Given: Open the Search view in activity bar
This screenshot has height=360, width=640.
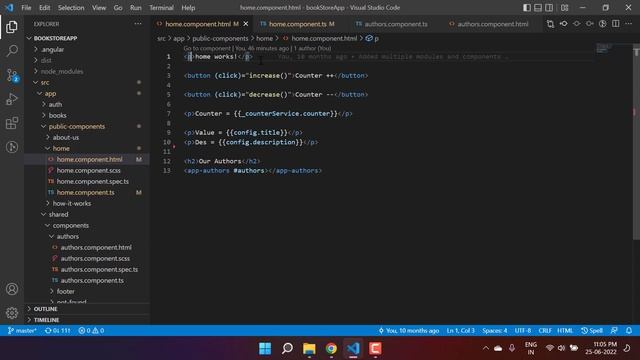Looking at the screenshot, I should click(12, 51).
